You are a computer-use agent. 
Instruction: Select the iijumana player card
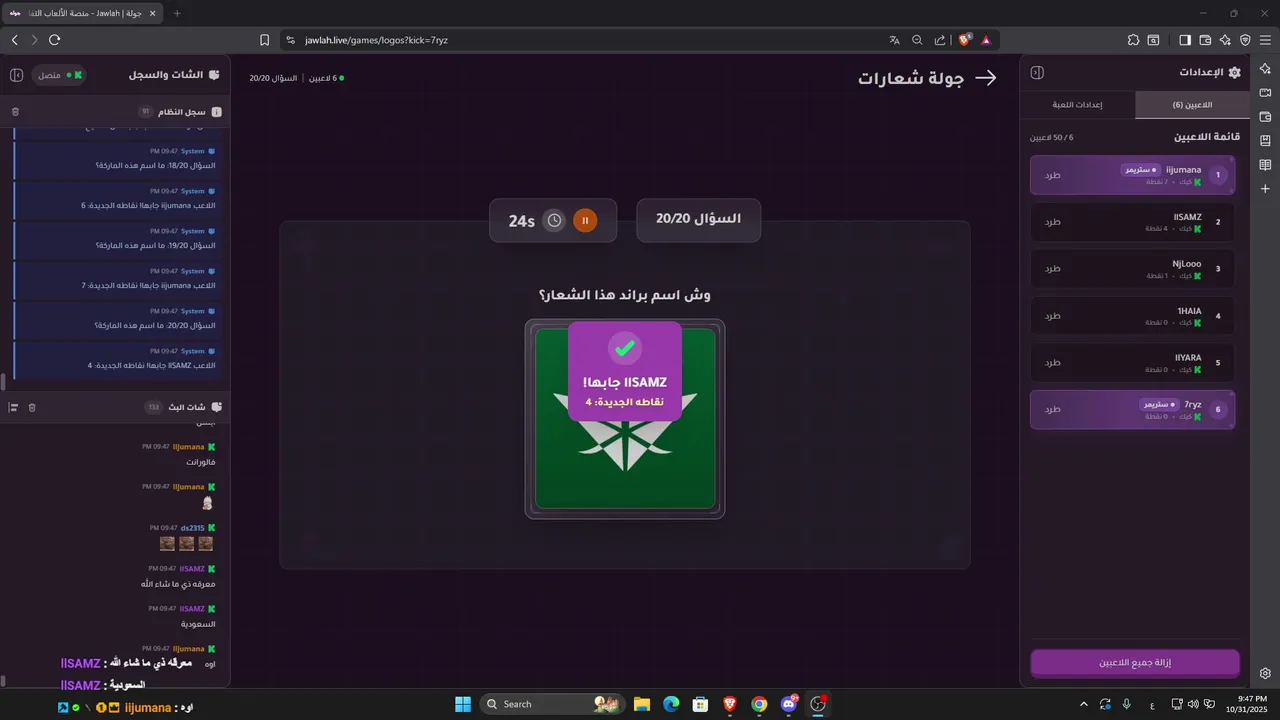tap(1133, 175)
